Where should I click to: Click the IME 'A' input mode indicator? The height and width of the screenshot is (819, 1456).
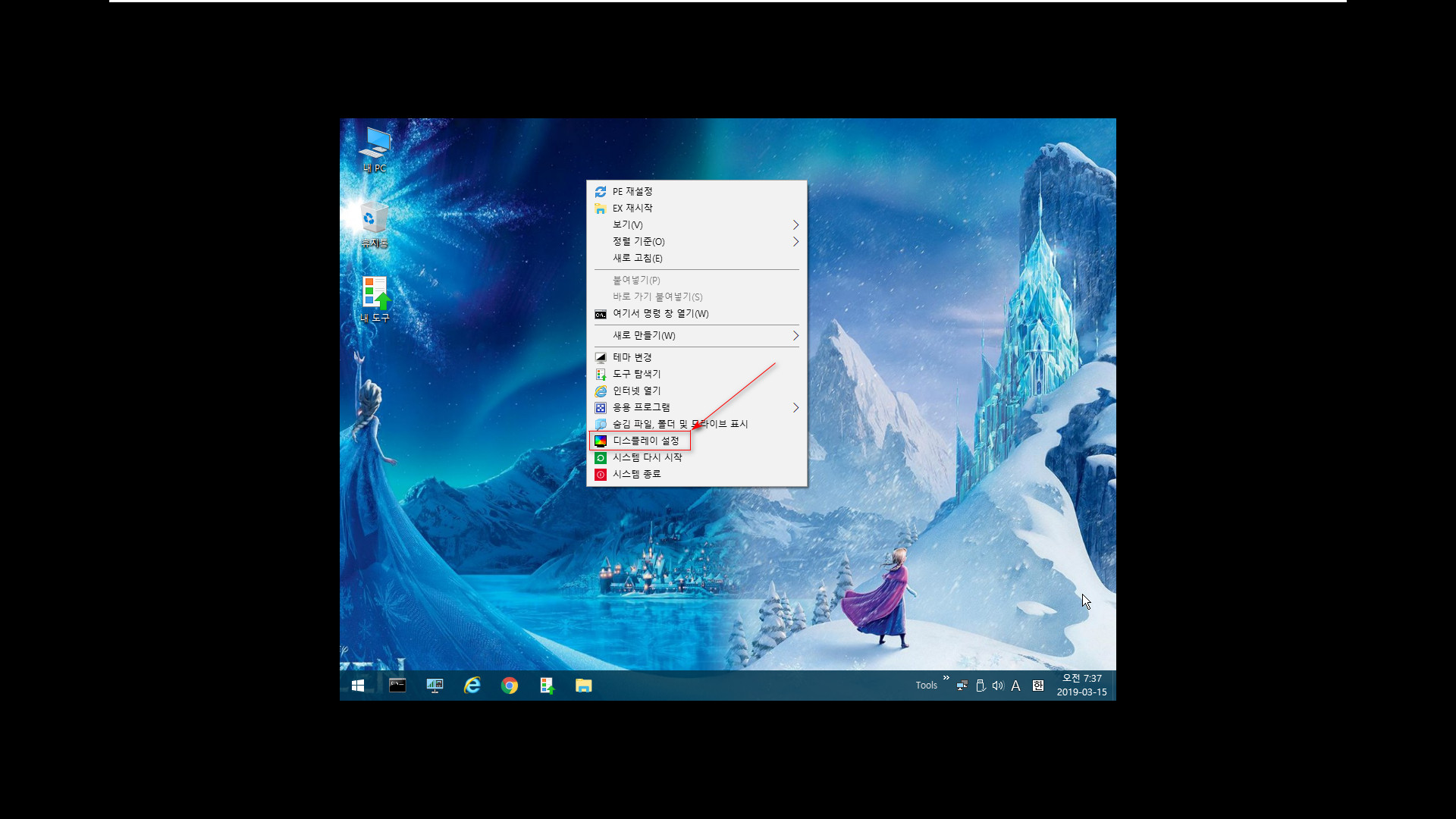click(x=1016, y=686)
